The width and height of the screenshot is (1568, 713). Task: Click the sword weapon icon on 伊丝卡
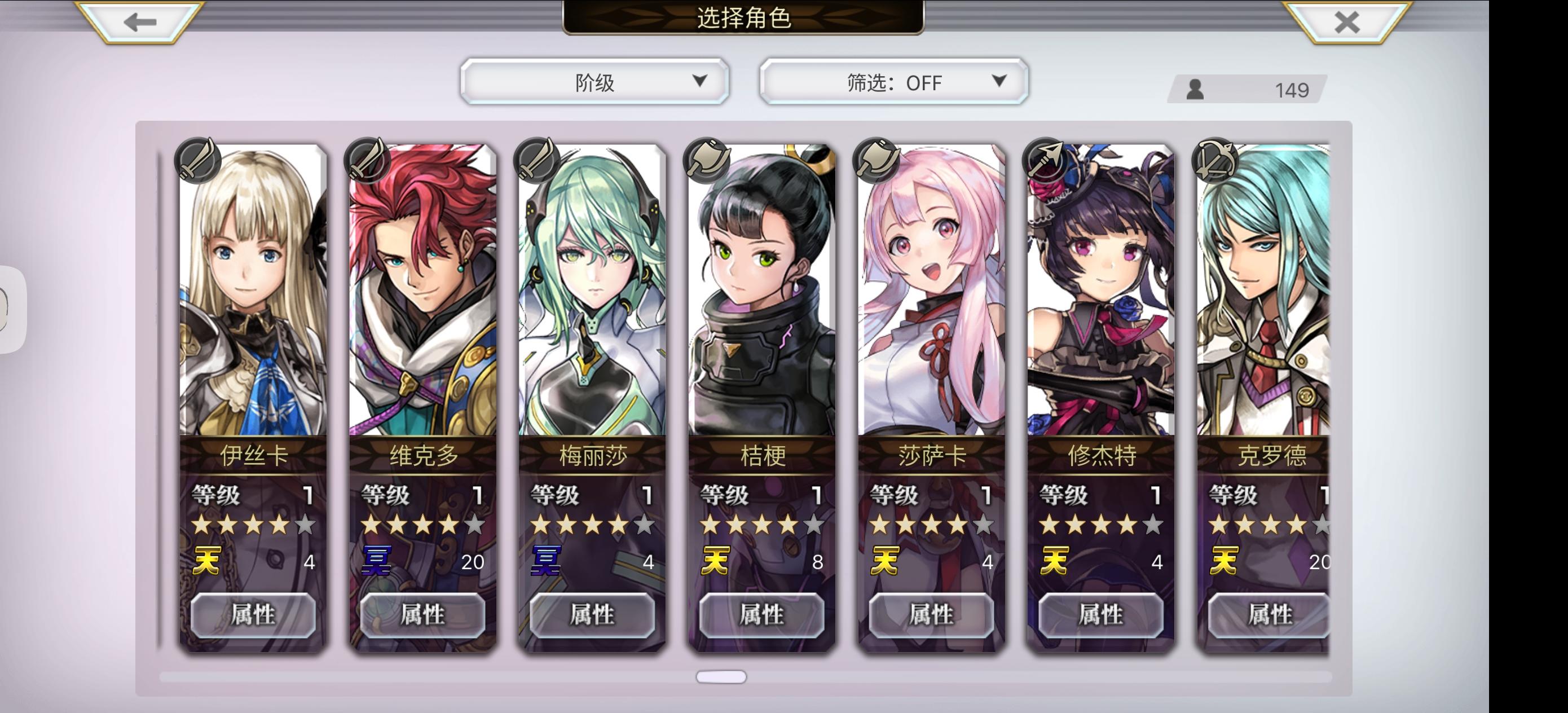pos(198,160)
